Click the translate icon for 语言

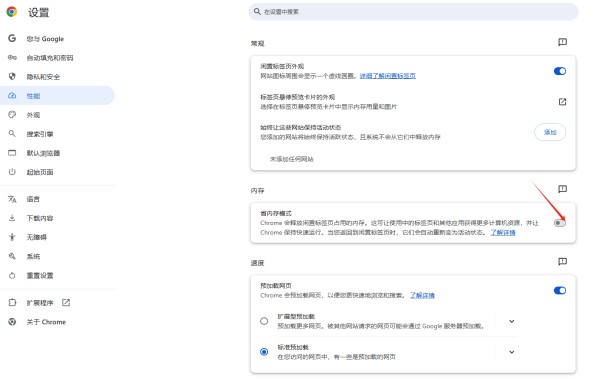[x=12, y=199]
